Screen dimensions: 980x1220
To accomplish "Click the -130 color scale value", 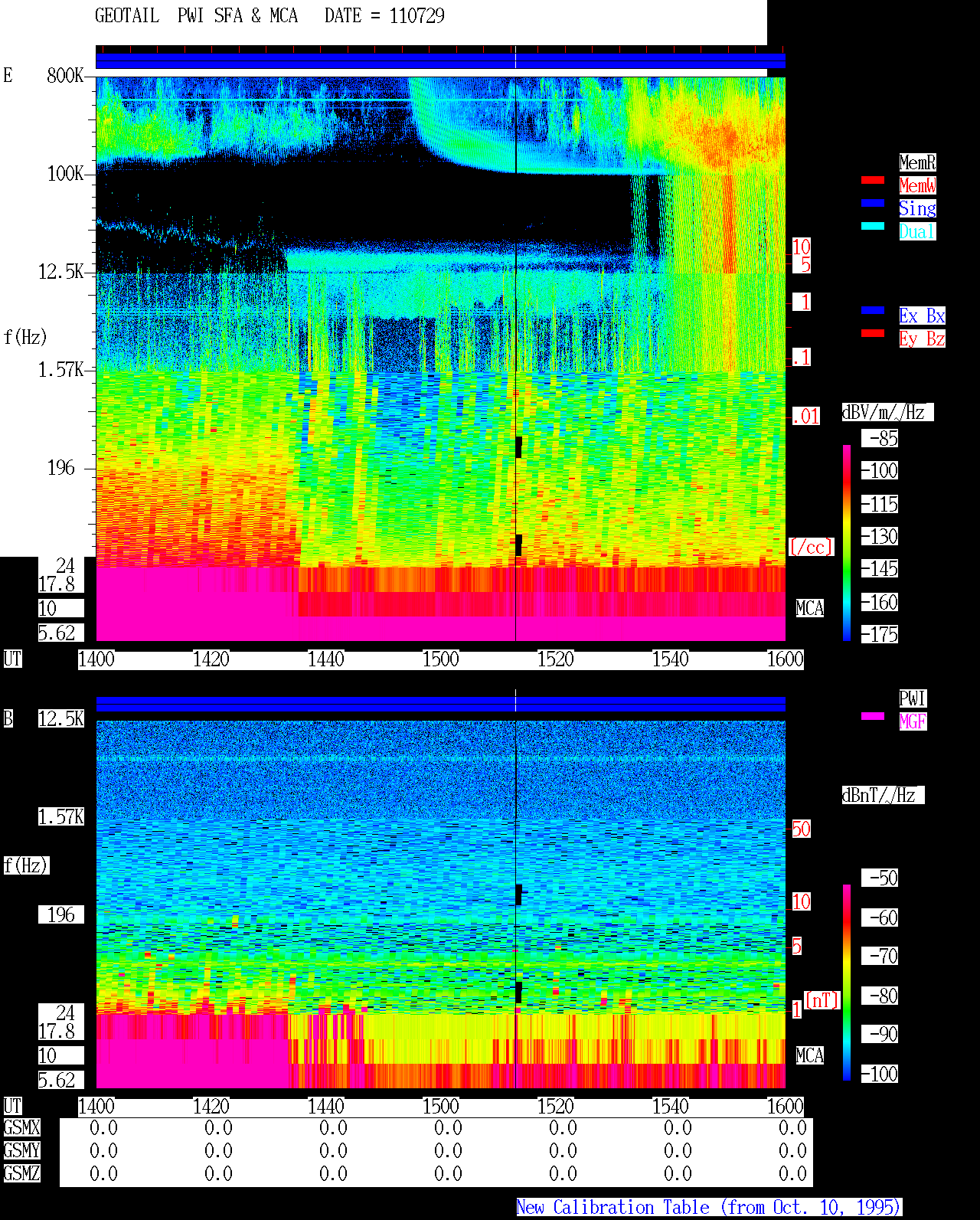I will (x=880, y=536).
